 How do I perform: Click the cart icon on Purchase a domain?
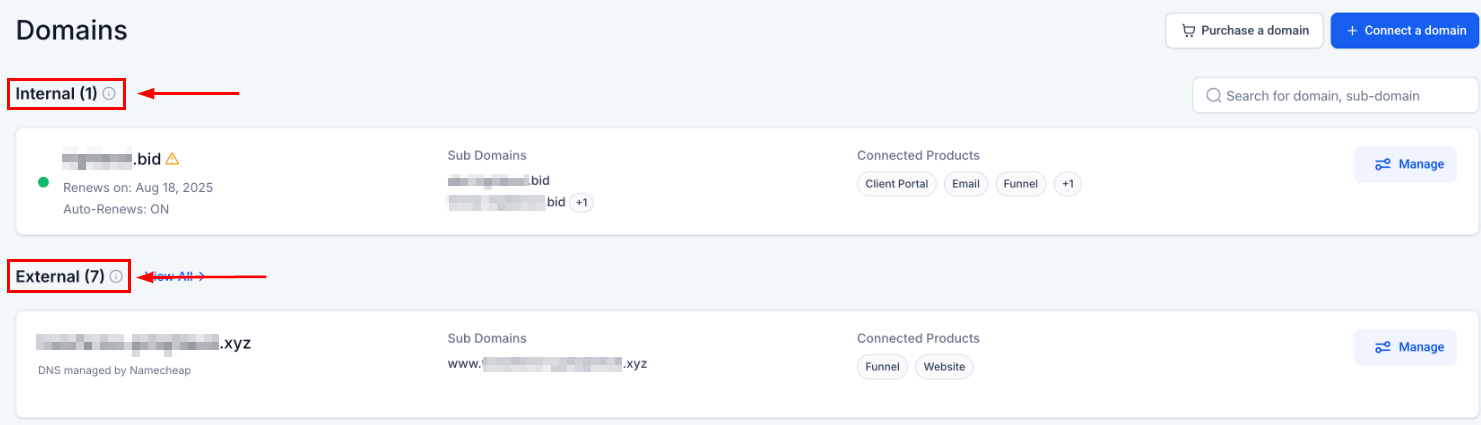coord(1188,31)
